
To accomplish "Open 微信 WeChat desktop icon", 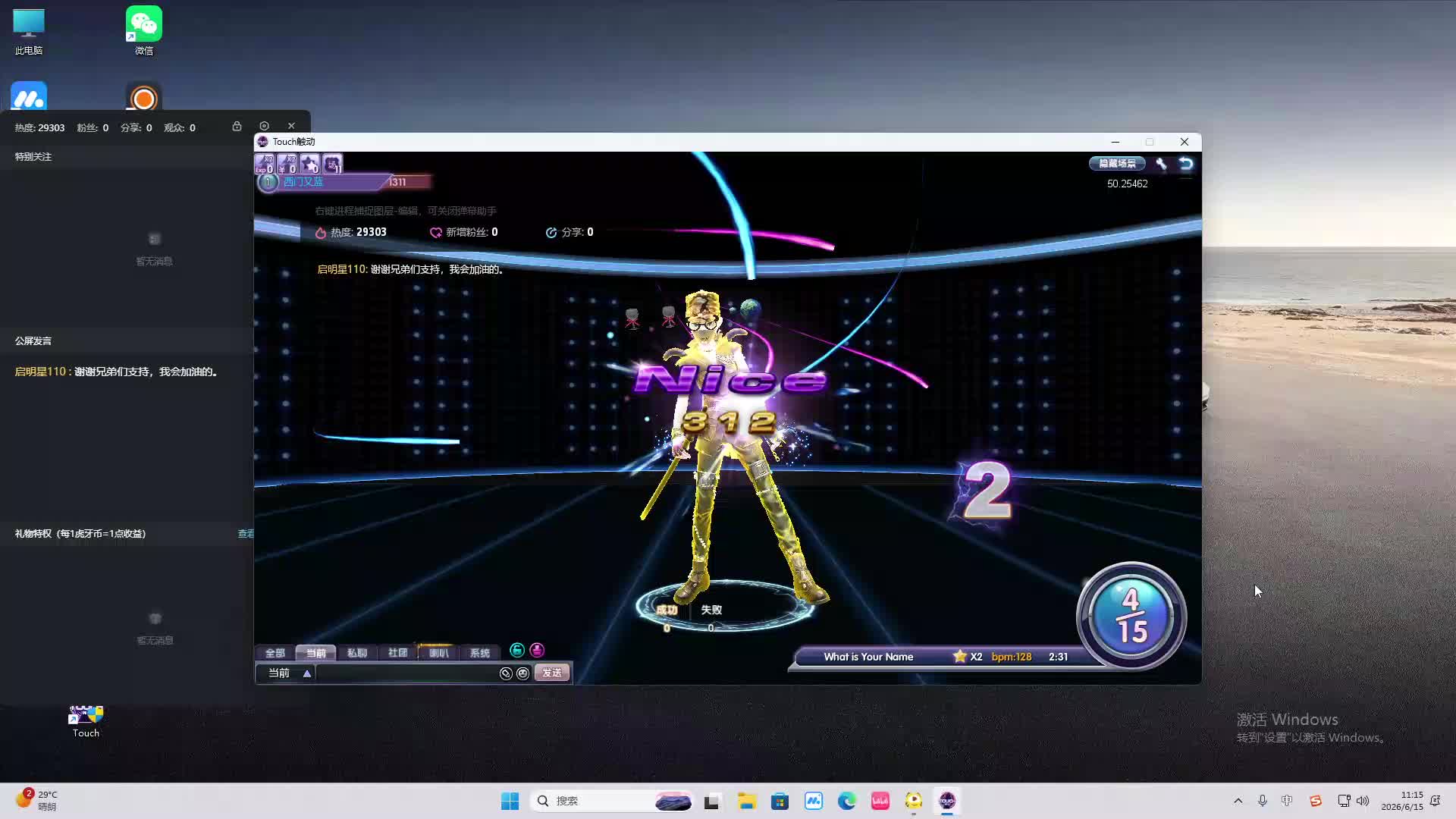I will tap(144, 32).
